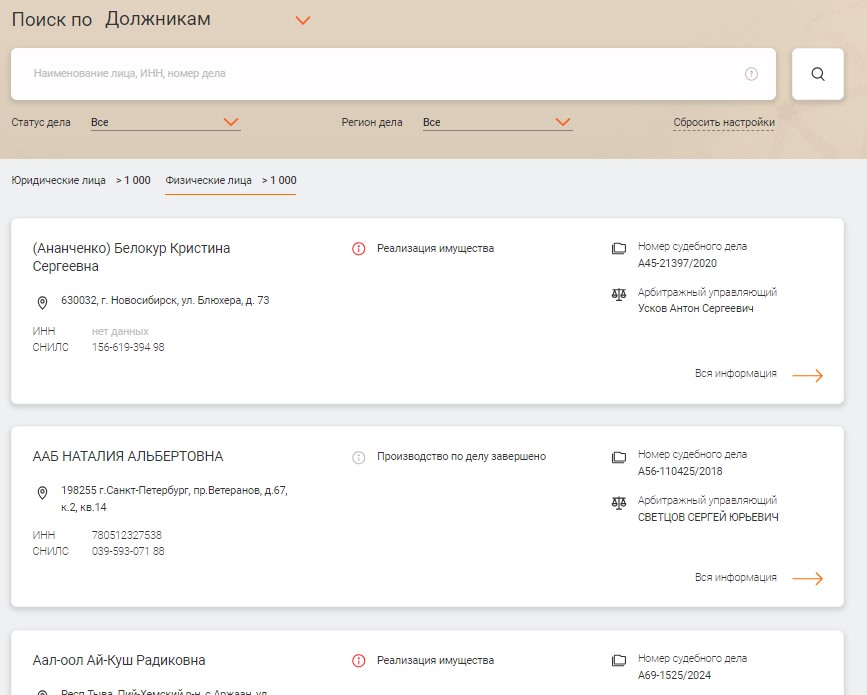Click scales icon beside Усков Антон Сергеевич
The height and width of the screenshot is (695, 867).
coord(619,294)
